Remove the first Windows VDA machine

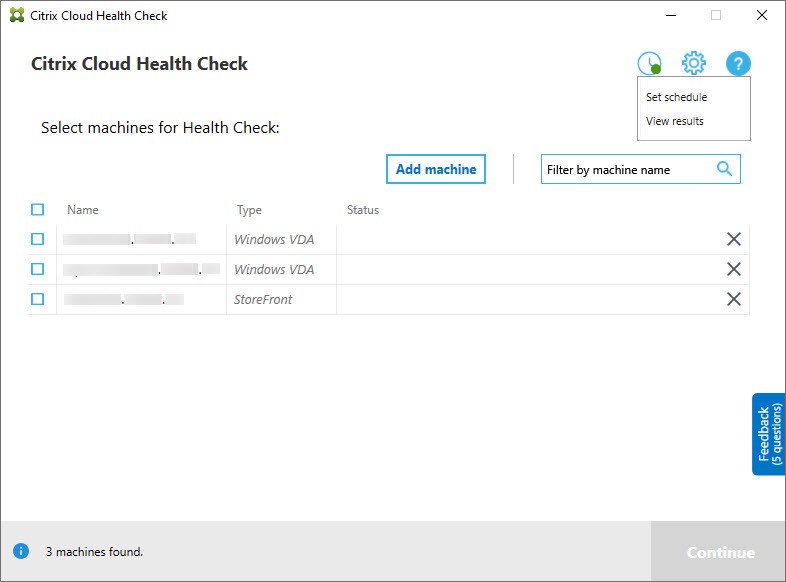point(733,239)
